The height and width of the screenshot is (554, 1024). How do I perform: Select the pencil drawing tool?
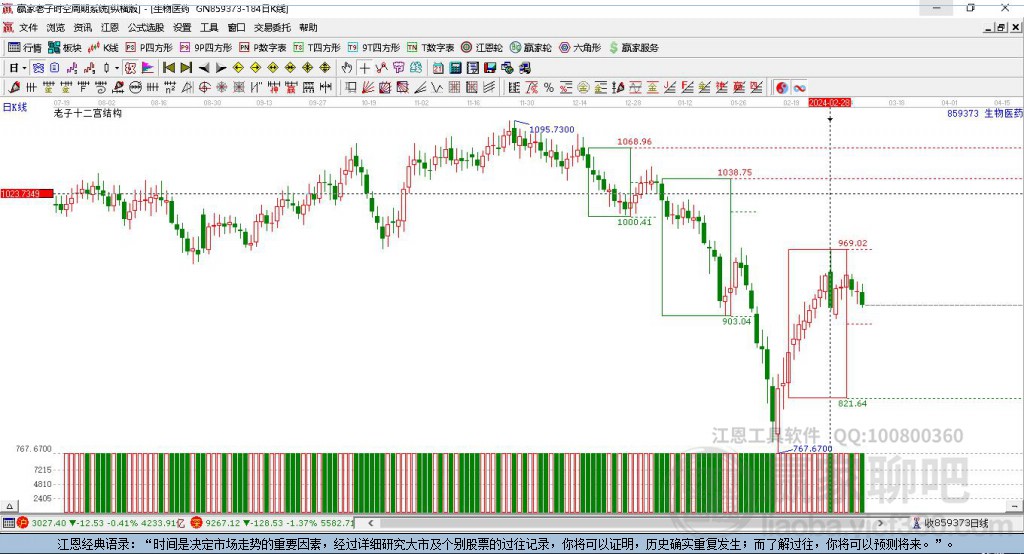coord(14,88)
